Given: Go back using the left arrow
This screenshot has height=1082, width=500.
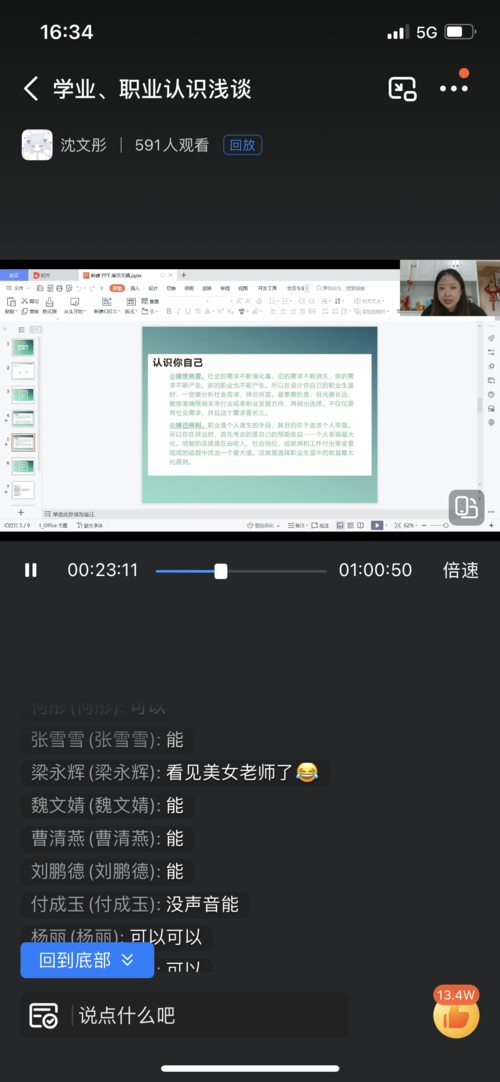Looking at the screenshot, I should click(31, 89).
